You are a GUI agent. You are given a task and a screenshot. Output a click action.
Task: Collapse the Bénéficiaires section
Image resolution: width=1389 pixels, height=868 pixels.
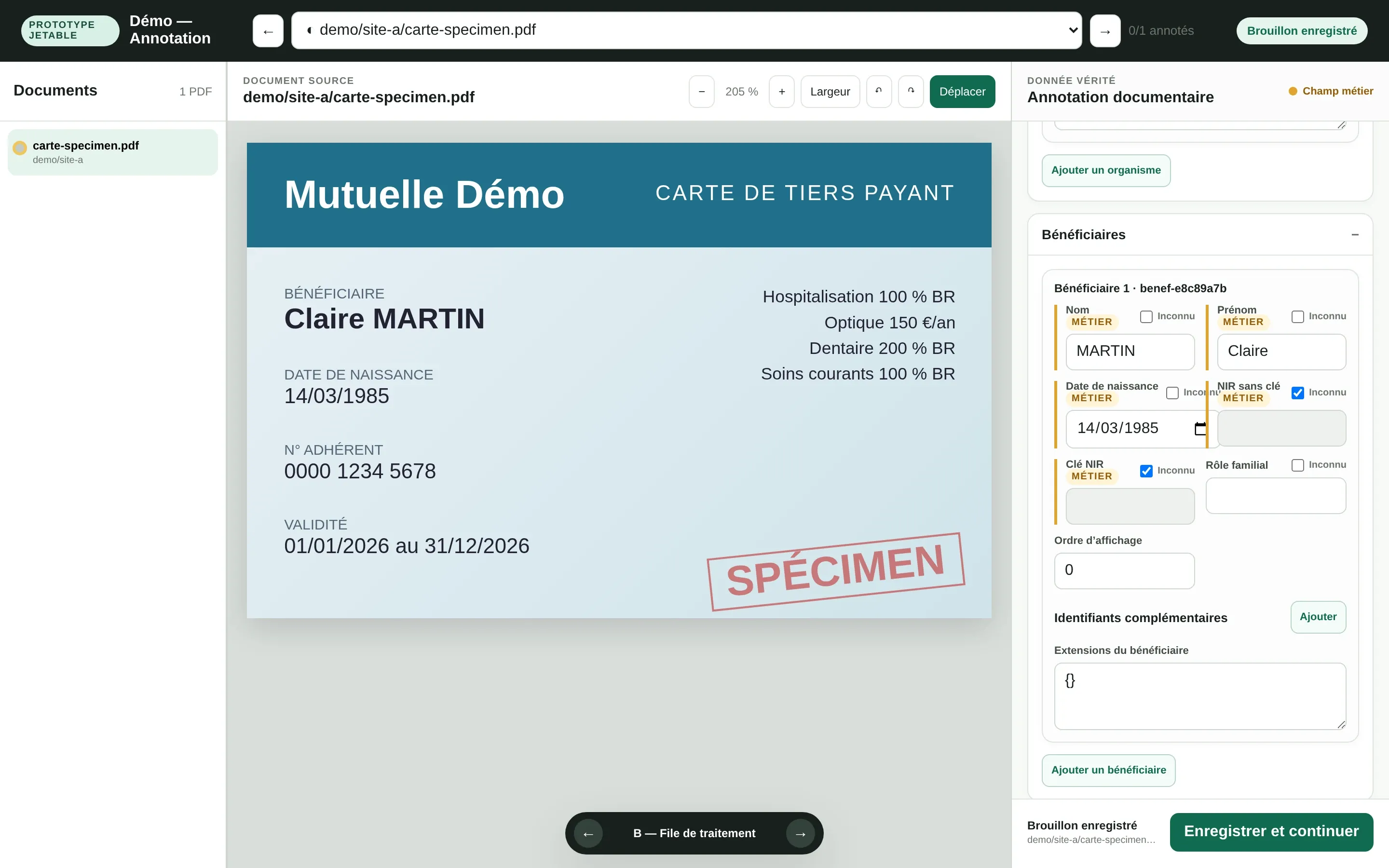click(x=1355, y=235)
